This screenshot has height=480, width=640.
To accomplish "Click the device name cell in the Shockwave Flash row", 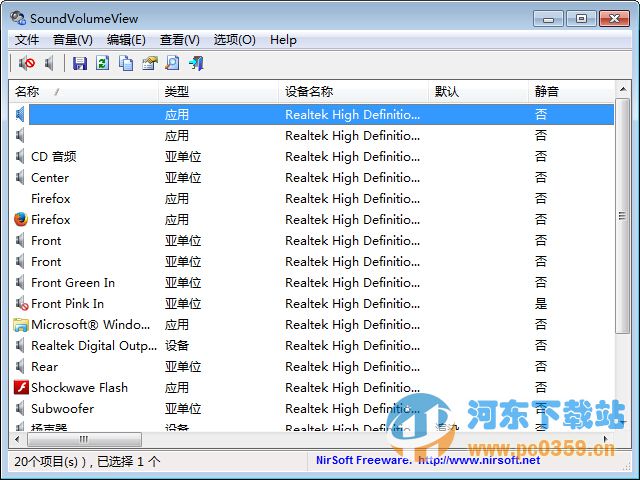I will pos(353,387).
